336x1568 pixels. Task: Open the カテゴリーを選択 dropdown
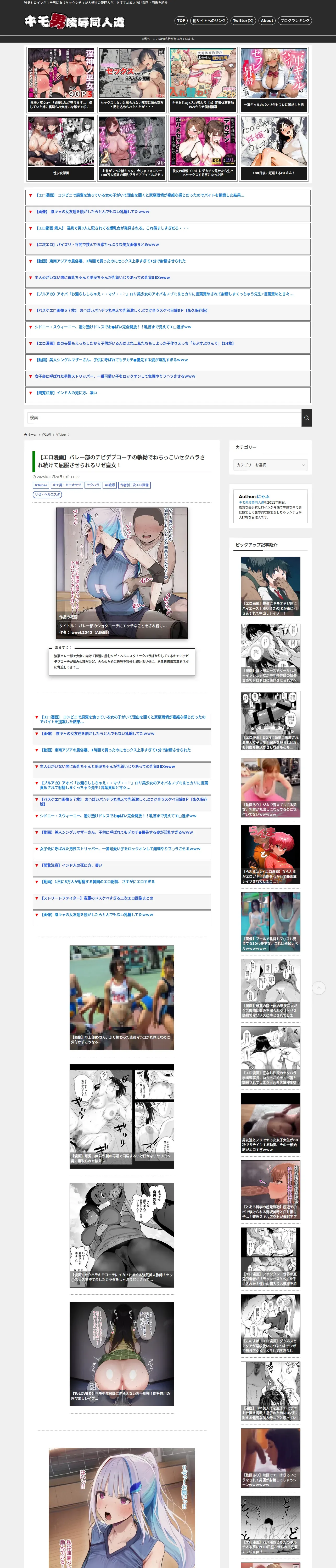(x=271, y=465)
